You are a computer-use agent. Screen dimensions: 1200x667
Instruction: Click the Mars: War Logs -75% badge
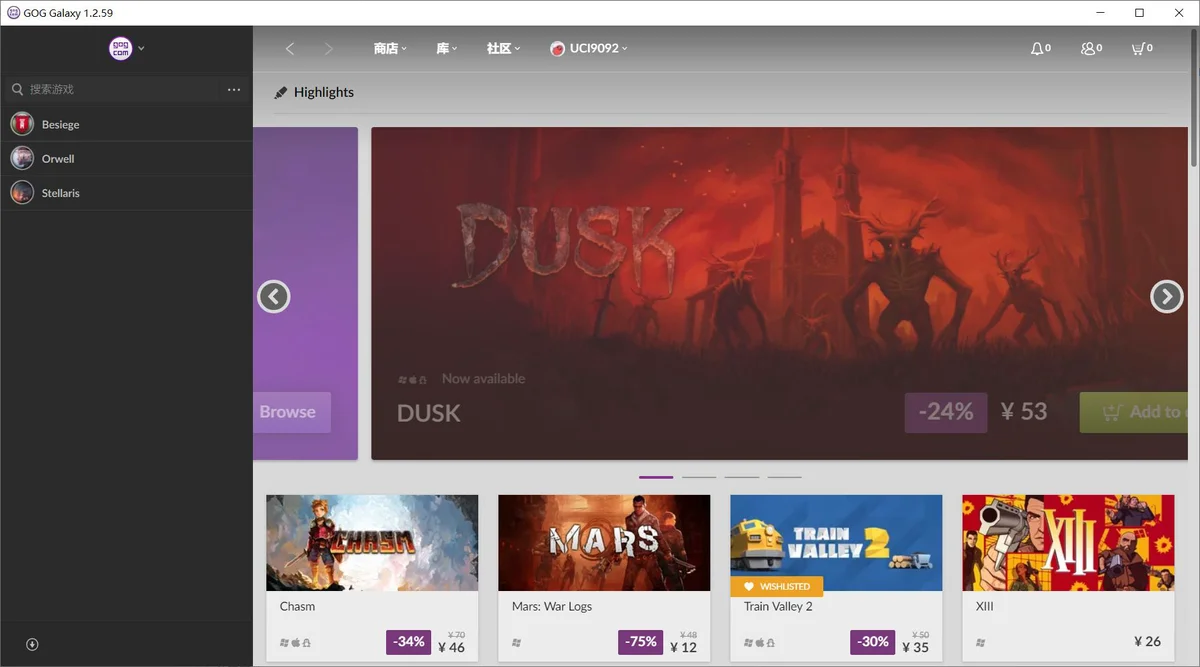tap(641, 642)
